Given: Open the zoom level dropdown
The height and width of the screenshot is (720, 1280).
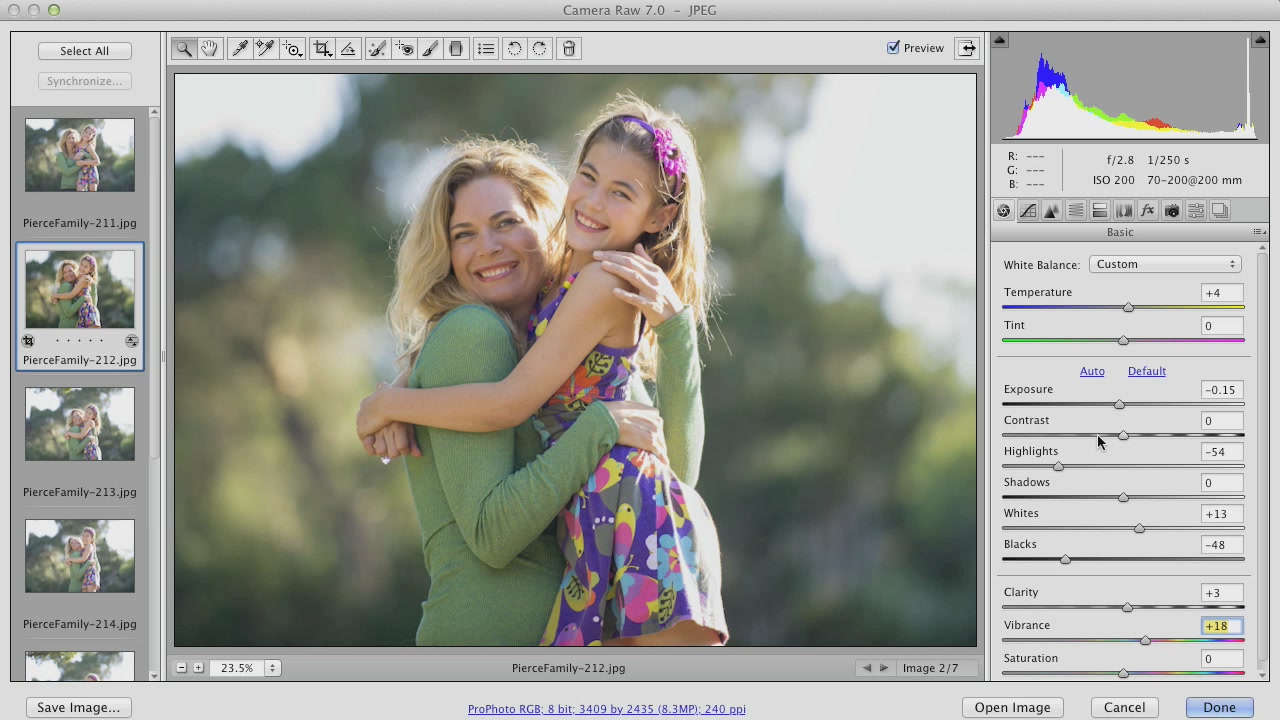Looking at the screenshot, I should click(x=272, y=668).
